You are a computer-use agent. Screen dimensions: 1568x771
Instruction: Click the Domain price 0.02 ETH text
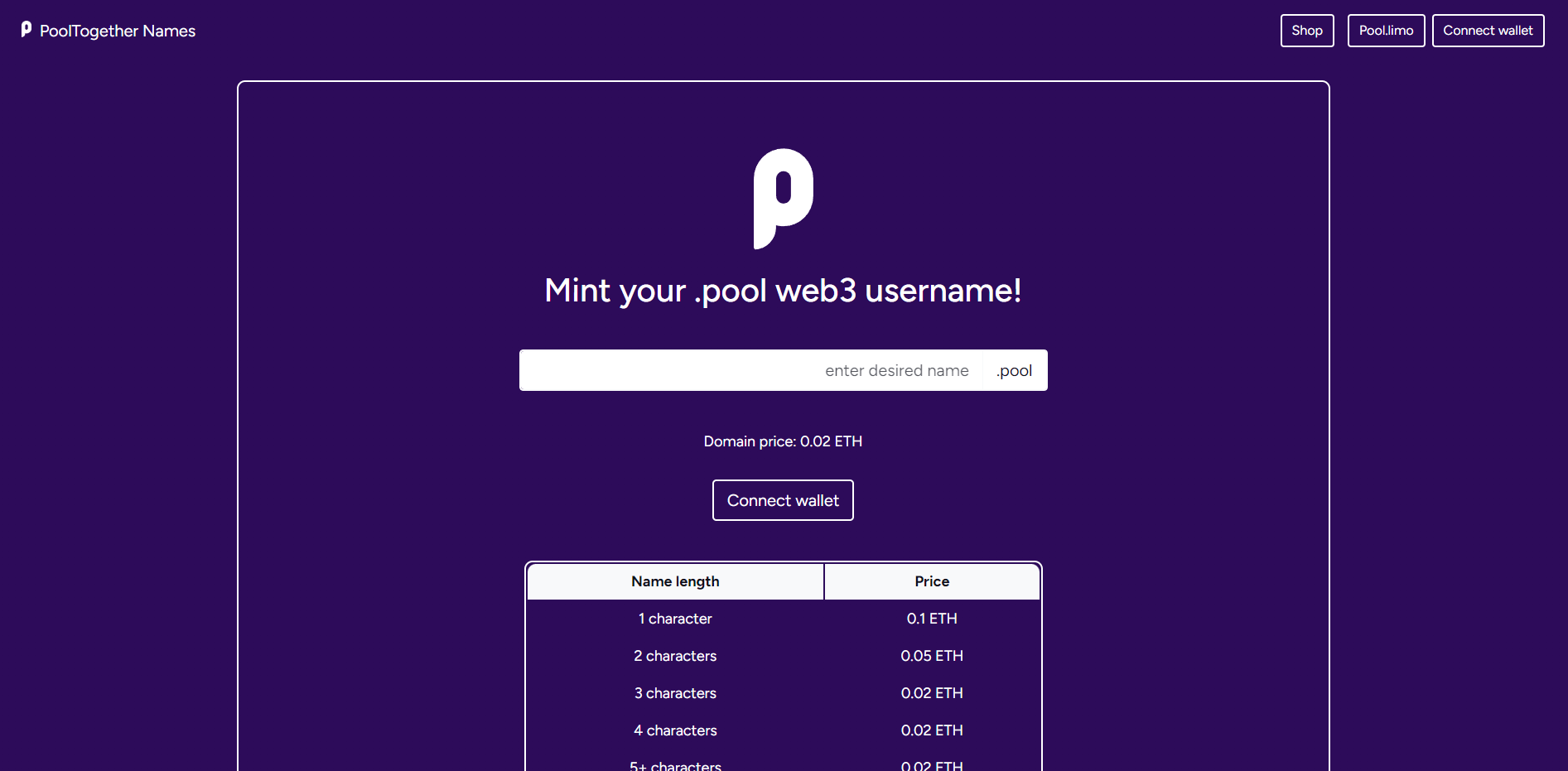(x=783, y=441)
